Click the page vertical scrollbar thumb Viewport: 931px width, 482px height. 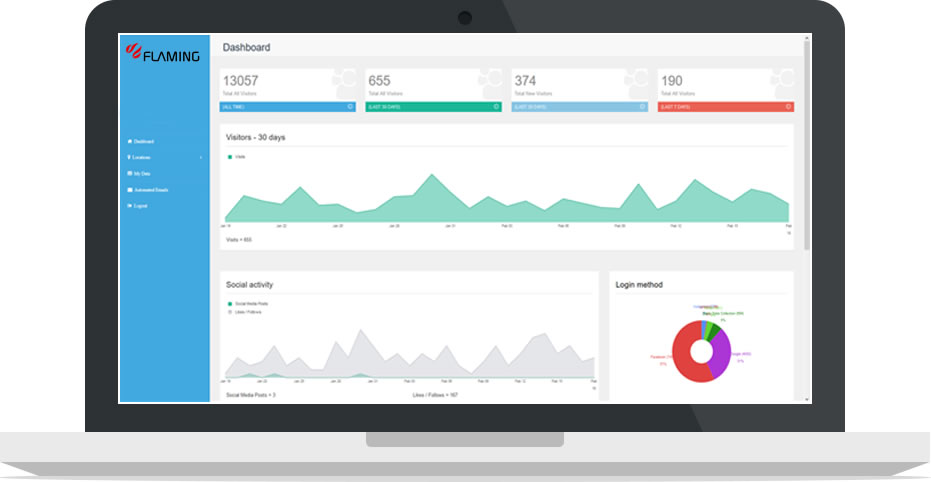coord(806,145)
